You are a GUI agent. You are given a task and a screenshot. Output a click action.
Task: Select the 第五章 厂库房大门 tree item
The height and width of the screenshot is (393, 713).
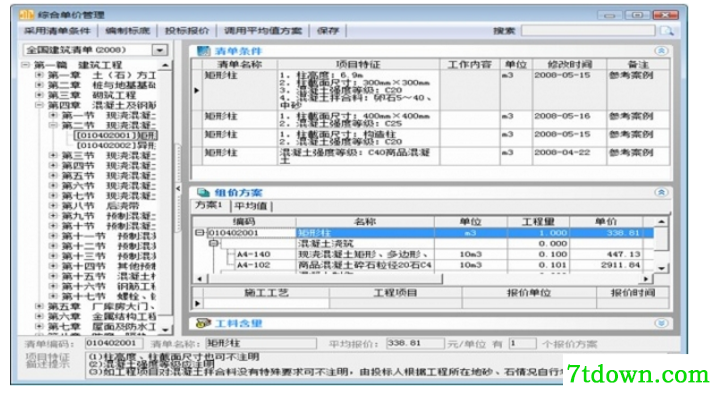(101, 307)
